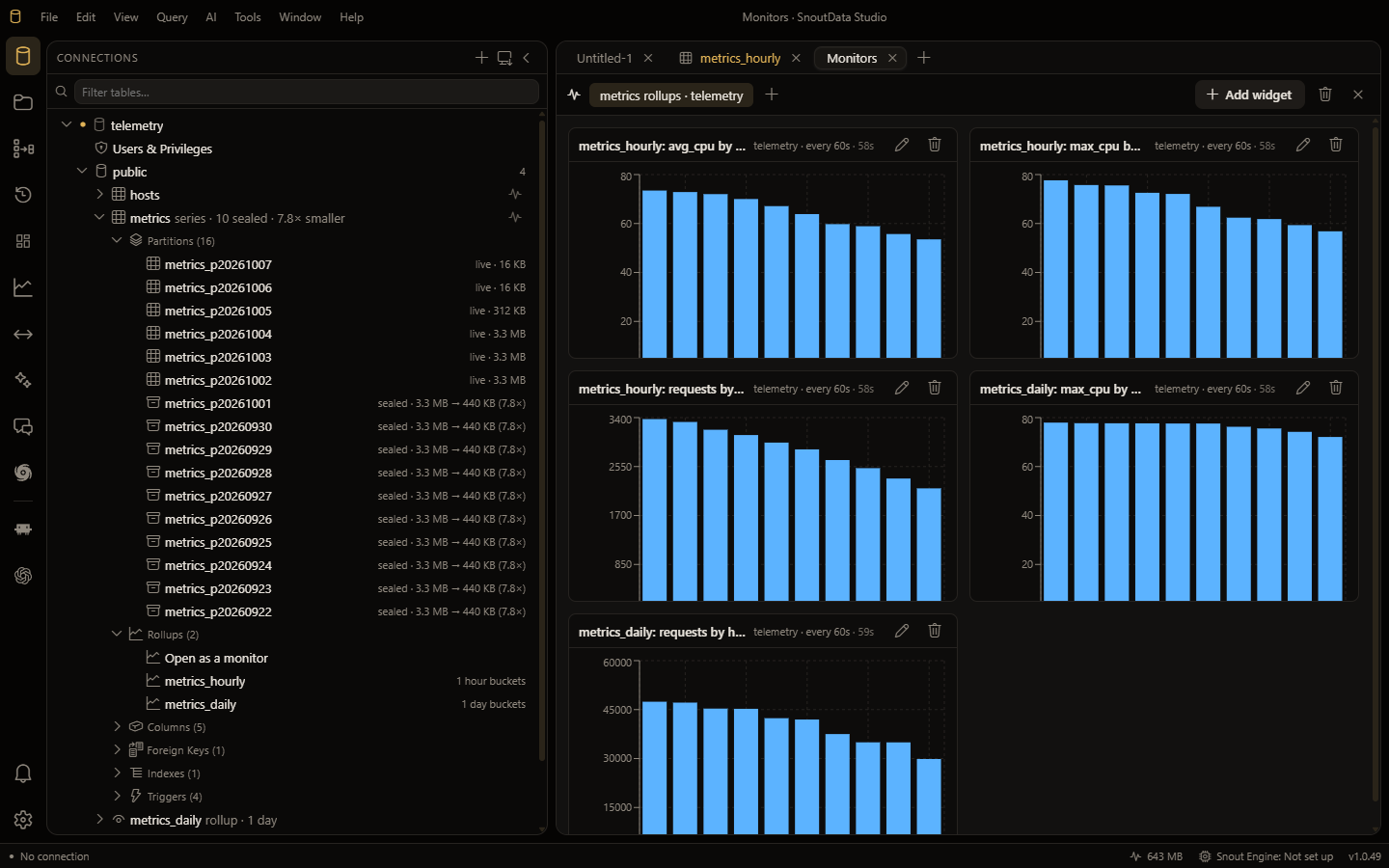The width and height of the screenshot is (1389, 868).
Task: Edit the metrics_hourly avg_cpu widget
Action: [902, 145]
